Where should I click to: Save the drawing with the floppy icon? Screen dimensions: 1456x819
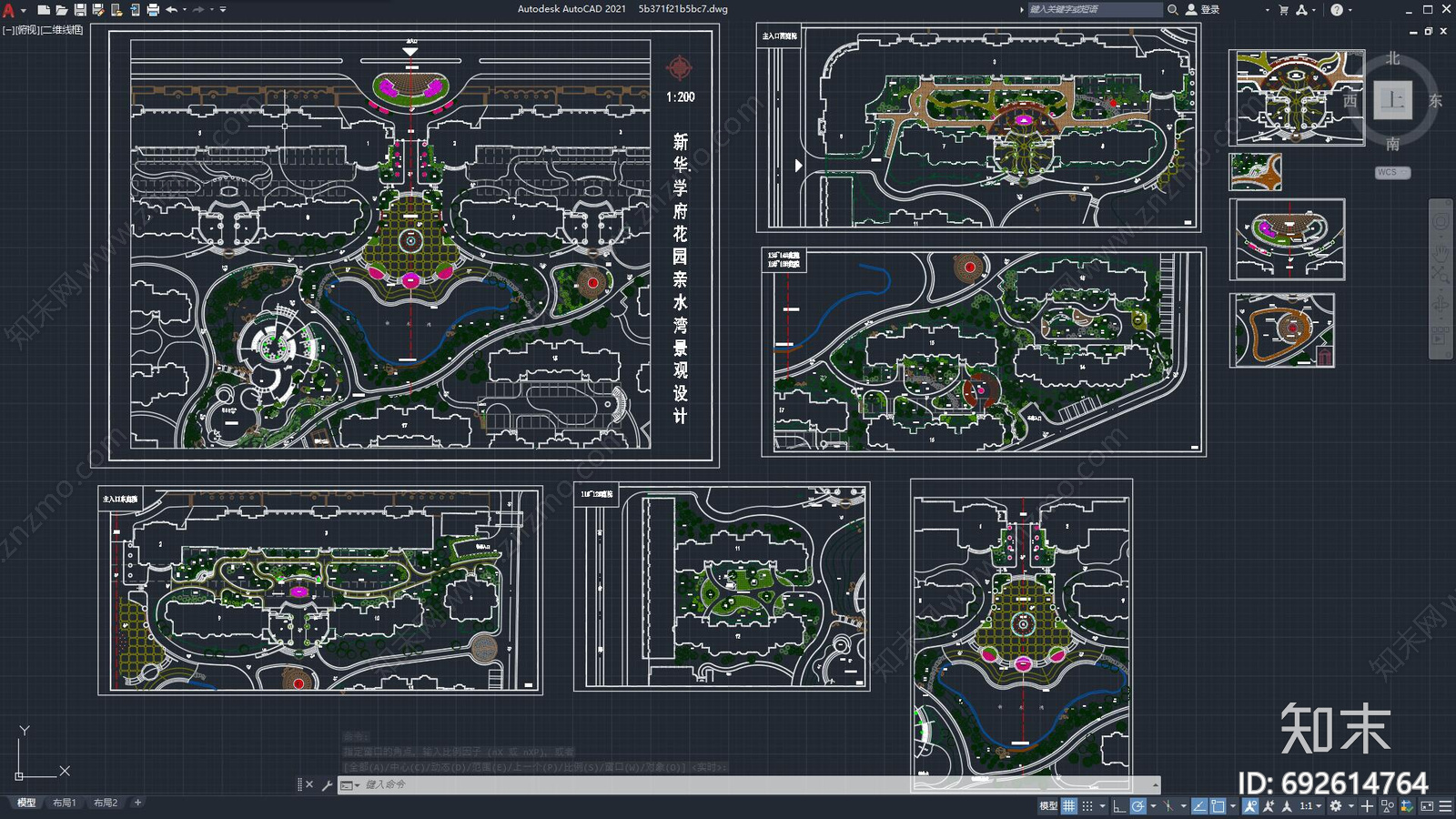(80, 10)
